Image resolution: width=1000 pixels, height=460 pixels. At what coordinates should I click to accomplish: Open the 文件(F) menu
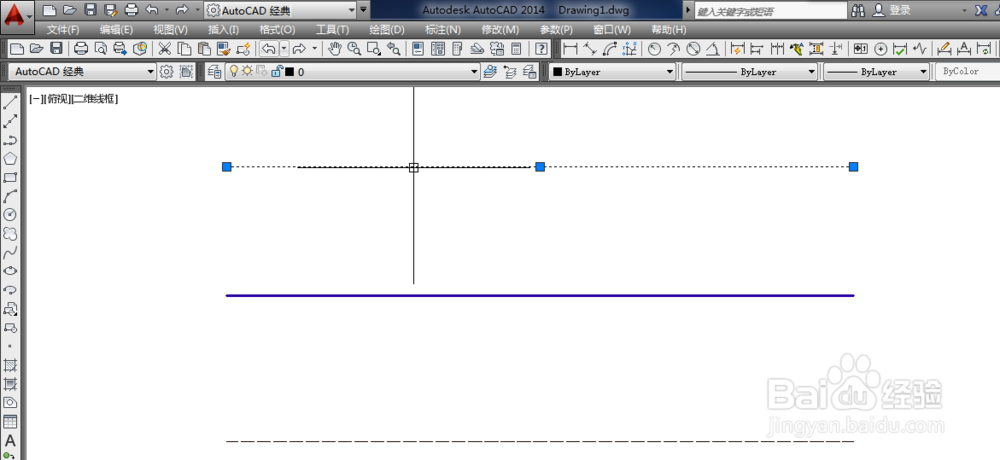pyautogui.click(x=63, y=30)
